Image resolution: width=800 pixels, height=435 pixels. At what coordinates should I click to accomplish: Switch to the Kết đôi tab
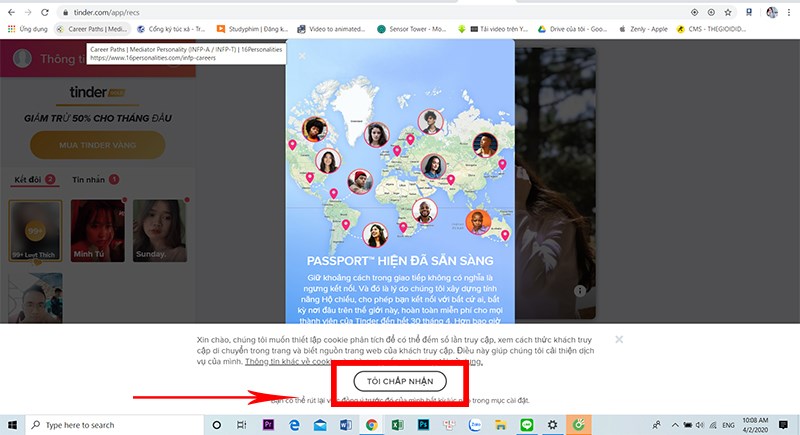click(35, 180)
